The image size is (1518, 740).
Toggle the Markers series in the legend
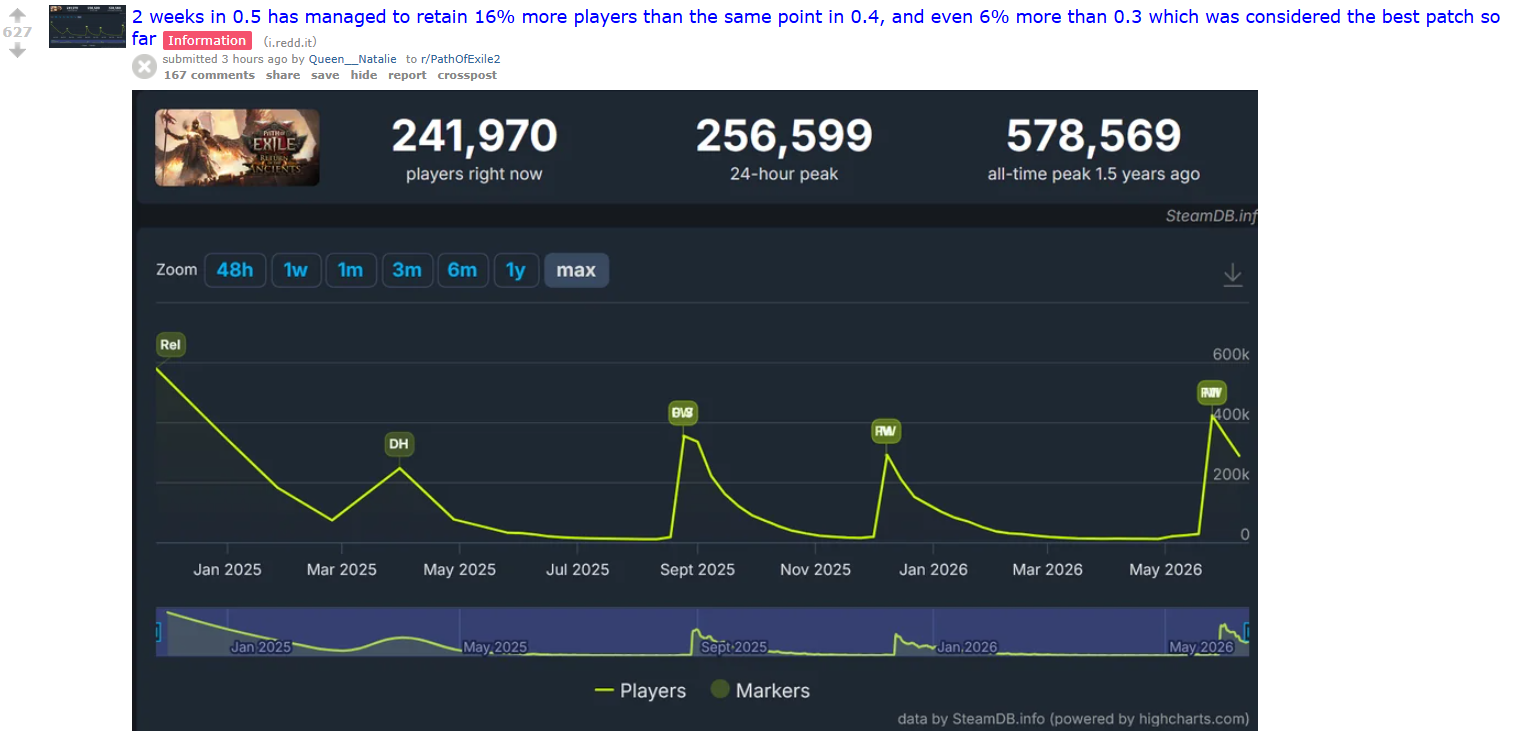(x=760, y=690)
